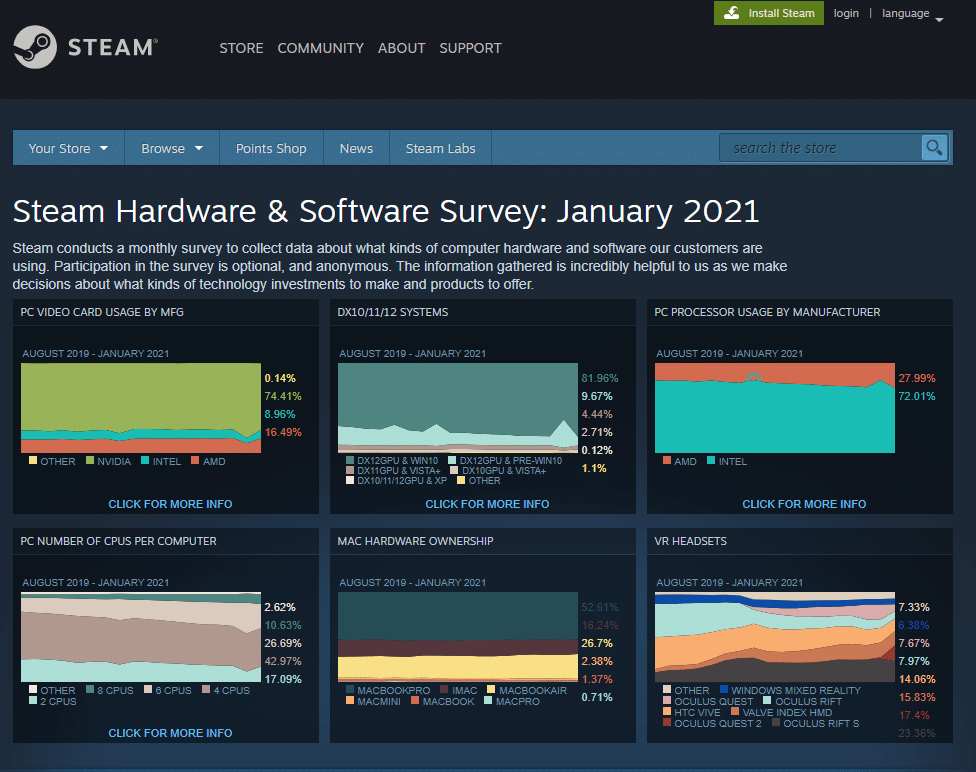The width and height of the screenshot is (976, 772).
Task: Click the search magnifier icon
Action: (x=934, y=148)
